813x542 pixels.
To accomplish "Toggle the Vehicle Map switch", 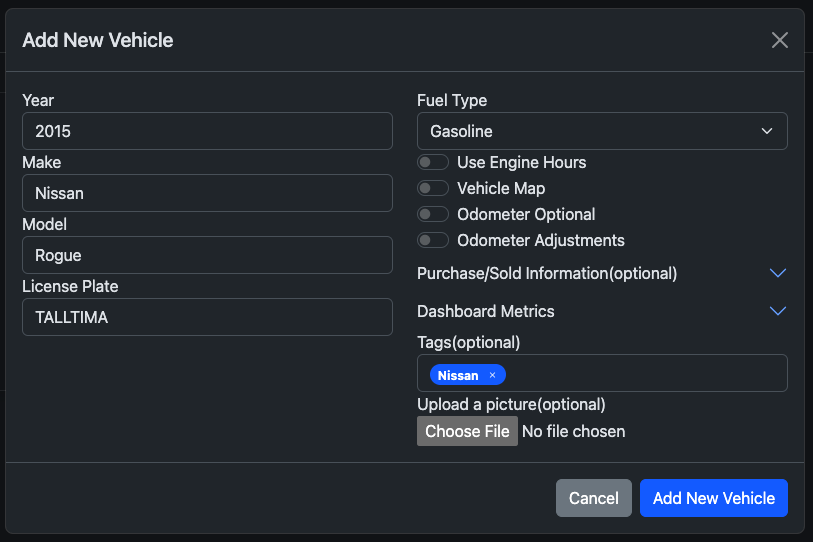I will coord(433,188).
